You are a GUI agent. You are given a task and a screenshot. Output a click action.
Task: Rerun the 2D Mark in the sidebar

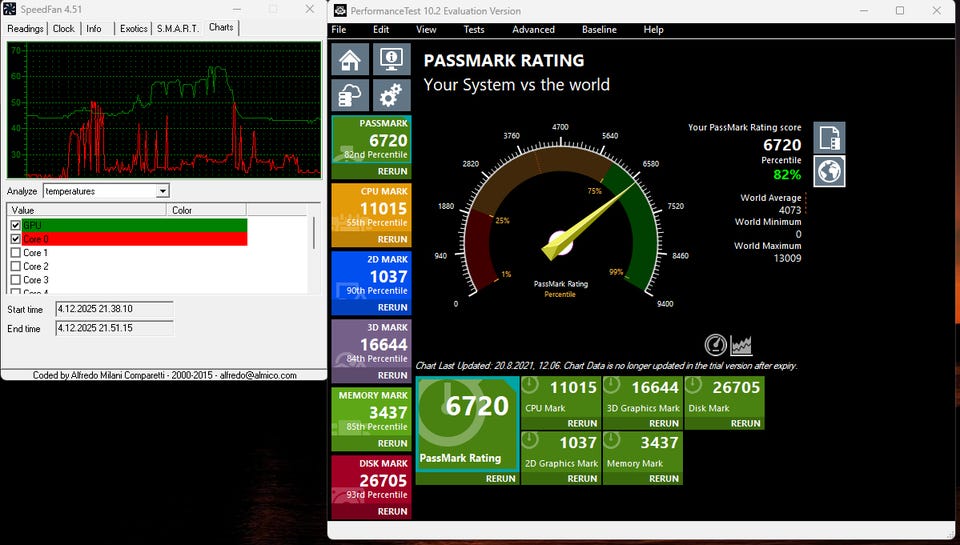(392, 307)
